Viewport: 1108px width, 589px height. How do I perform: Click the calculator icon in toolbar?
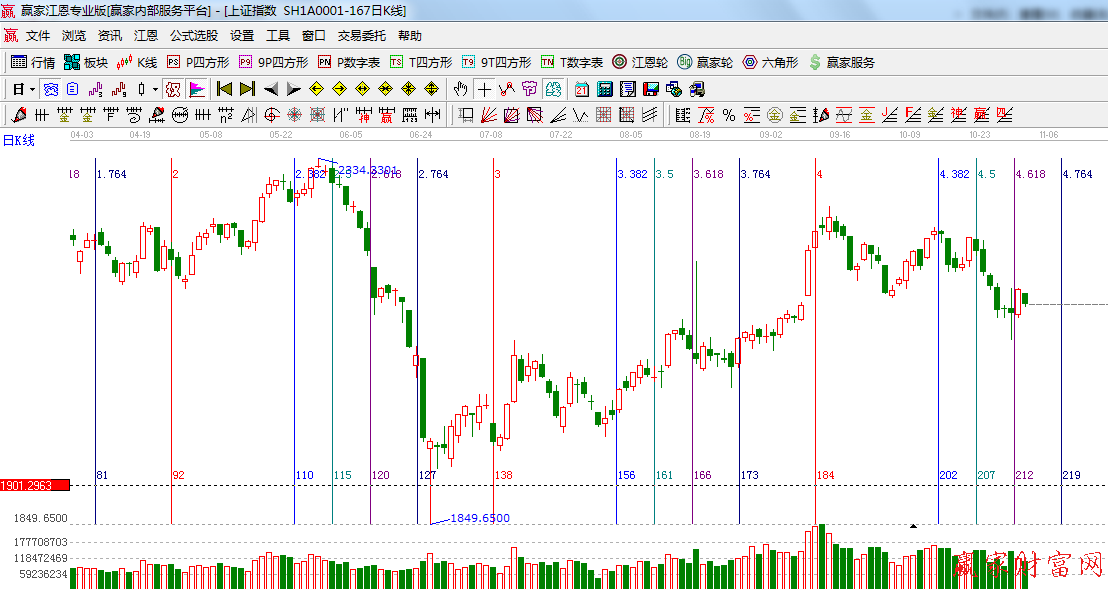(x=604, y=89)
